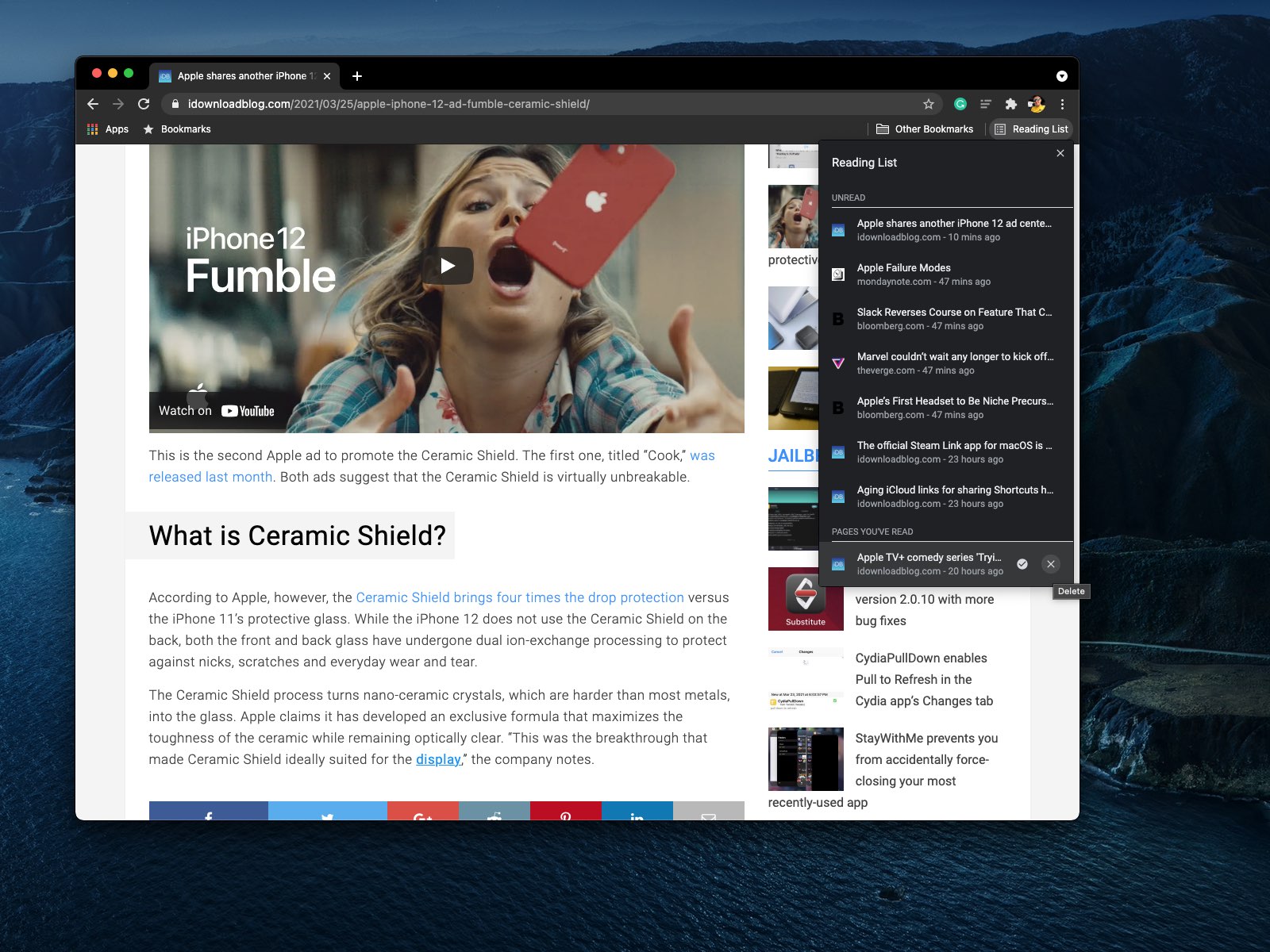Share article on Google Plus
Screen dimensions: 1270x952
[x=423, y=812]
